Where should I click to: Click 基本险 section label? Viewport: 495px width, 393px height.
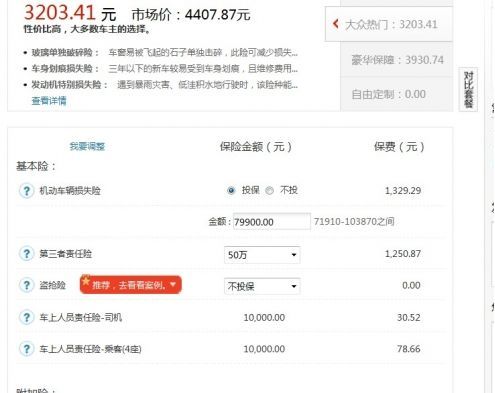coord(36,166)
